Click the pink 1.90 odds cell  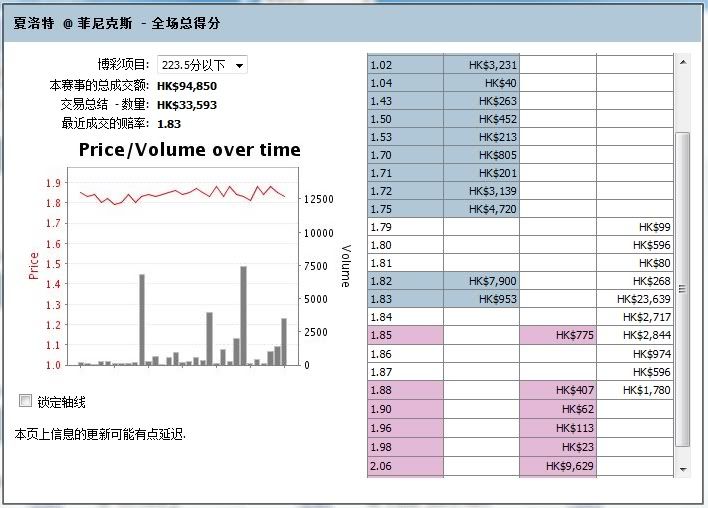(x=405, y=409)
